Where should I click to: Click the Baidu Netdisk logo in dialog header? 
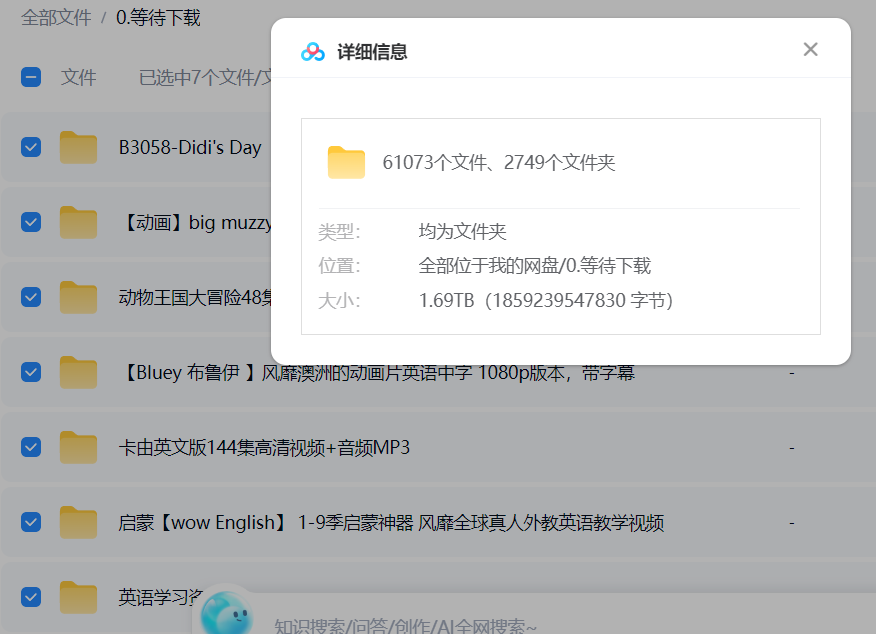pyautogui.click(x=314, y=52)
